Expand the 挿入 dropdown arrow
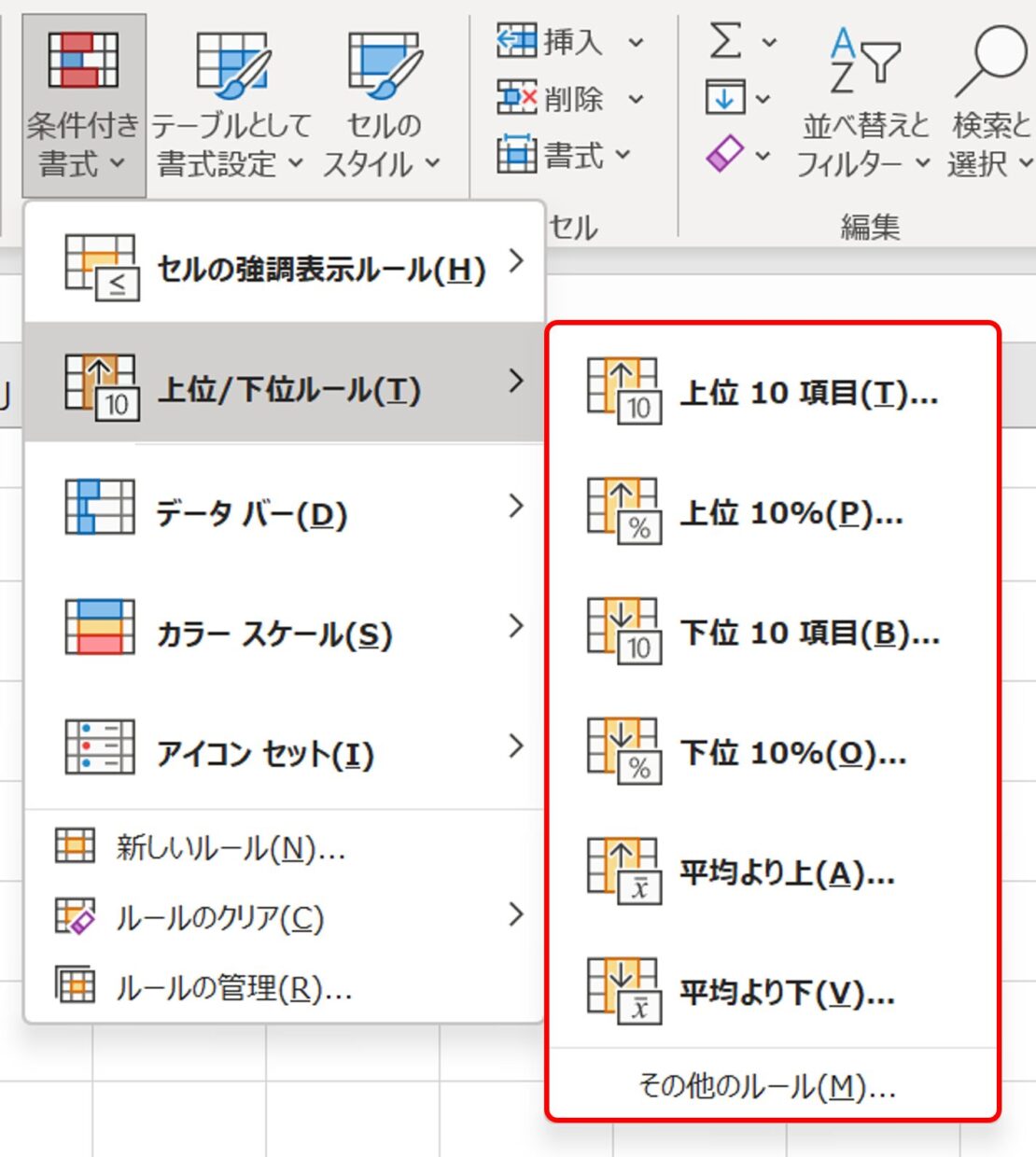Image resolution: width=1036 pixels, height=1157 pixels. (x=636, y=43)
